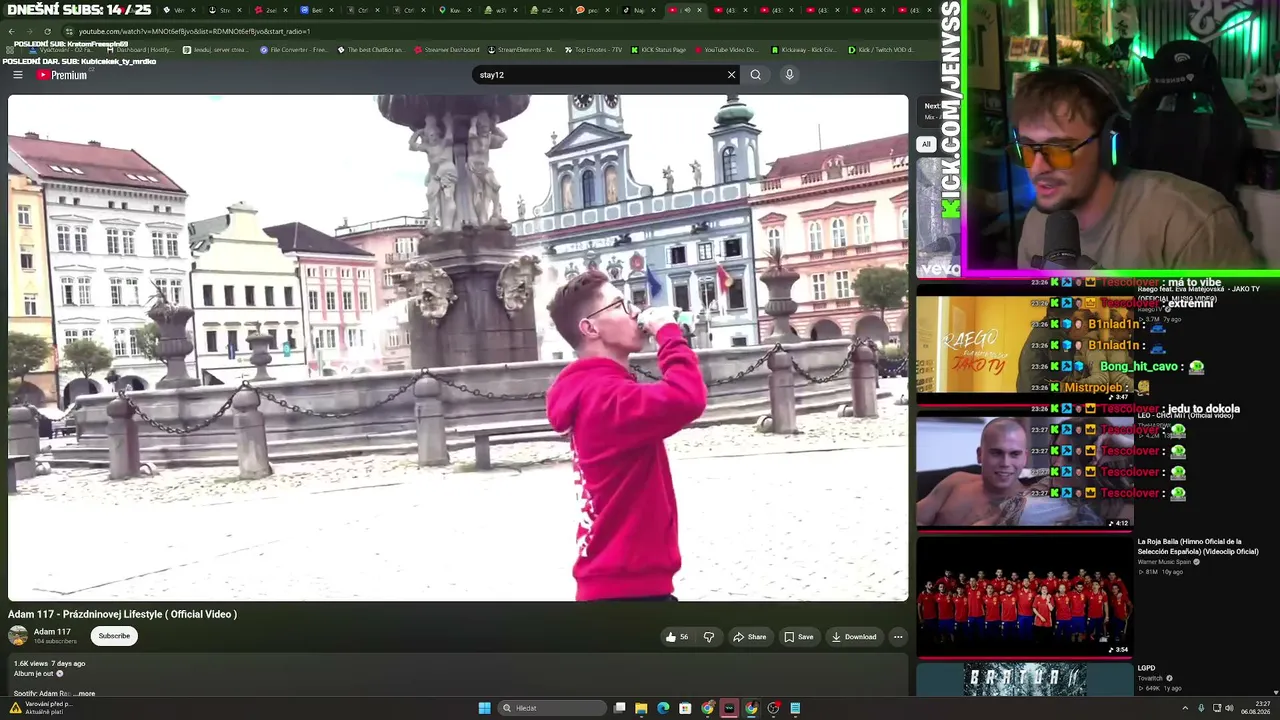
Task: Launch Microsoft Edge from the taskbar
Action: pos(663,708)
